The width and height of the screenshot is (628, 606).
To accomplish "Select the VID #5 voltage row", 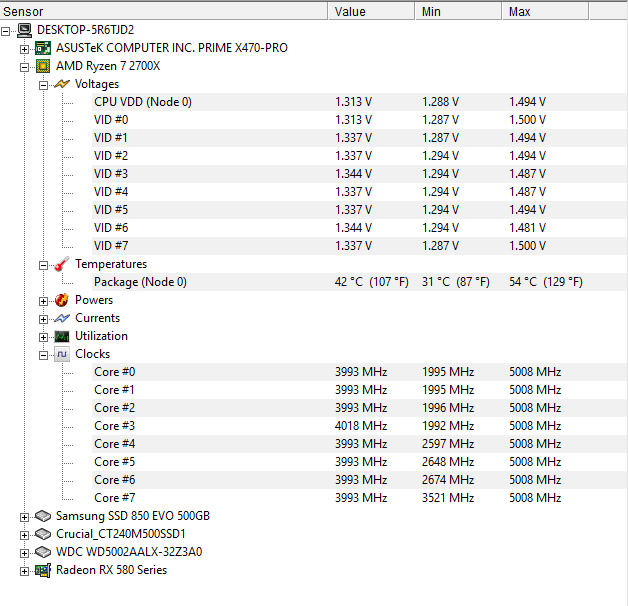I will pos(360,210).
